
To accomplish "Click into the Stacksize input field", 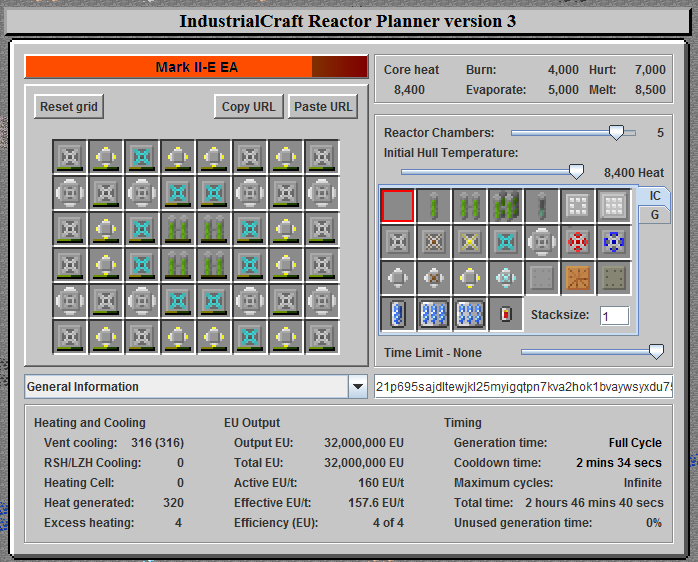I will click(614, 316).
